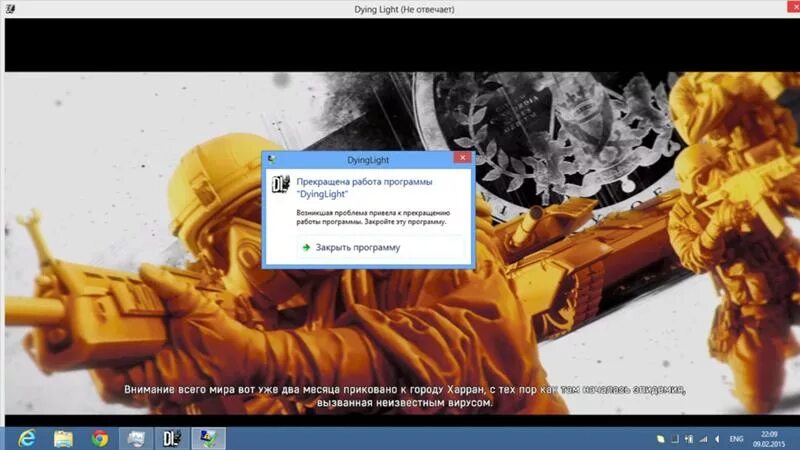
Task: Open the network signal icon in the tray
Action: click(704, 439)
